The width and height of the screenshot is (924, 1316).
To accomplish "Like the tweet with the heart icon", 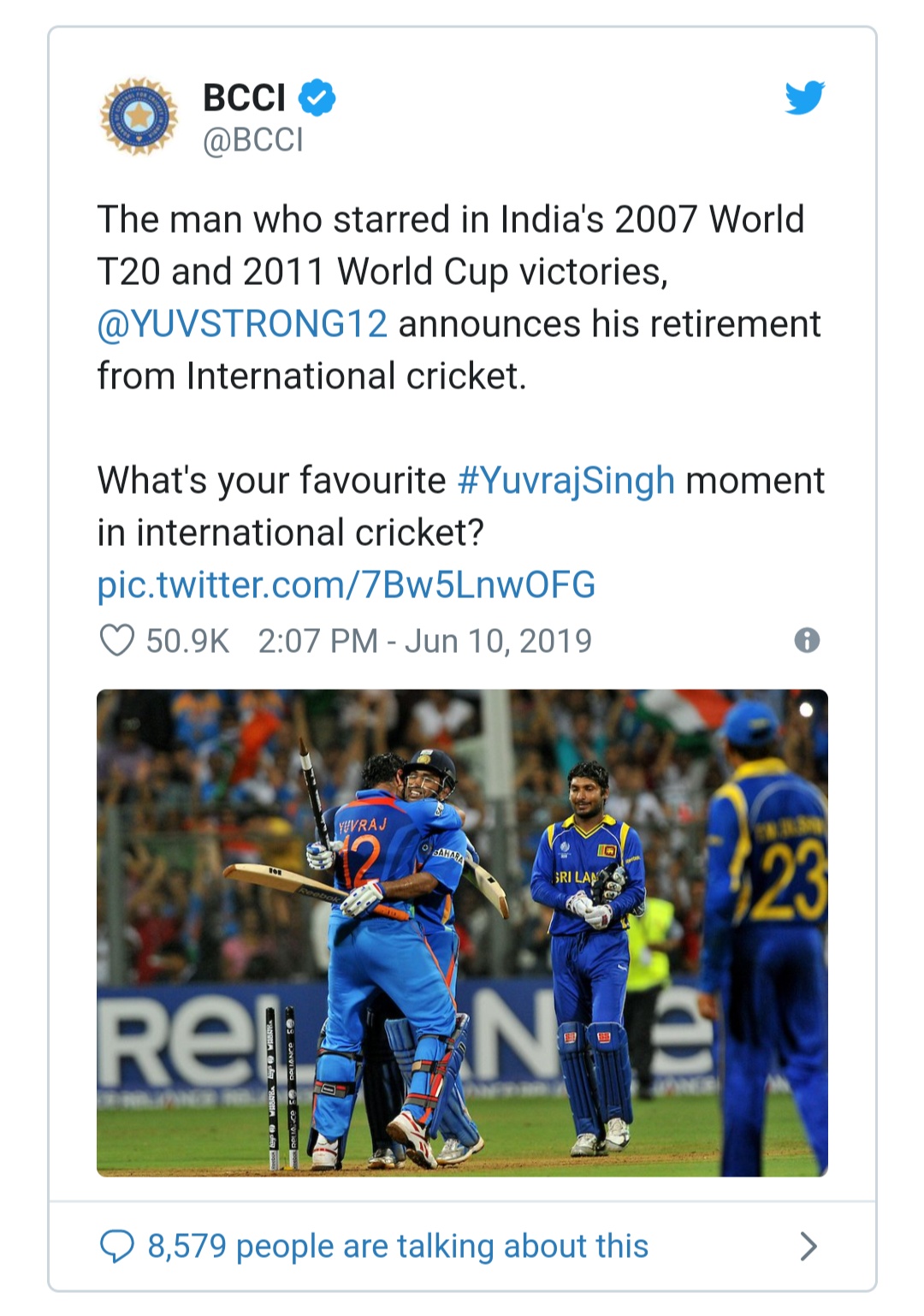I will (x=117, y=641).
